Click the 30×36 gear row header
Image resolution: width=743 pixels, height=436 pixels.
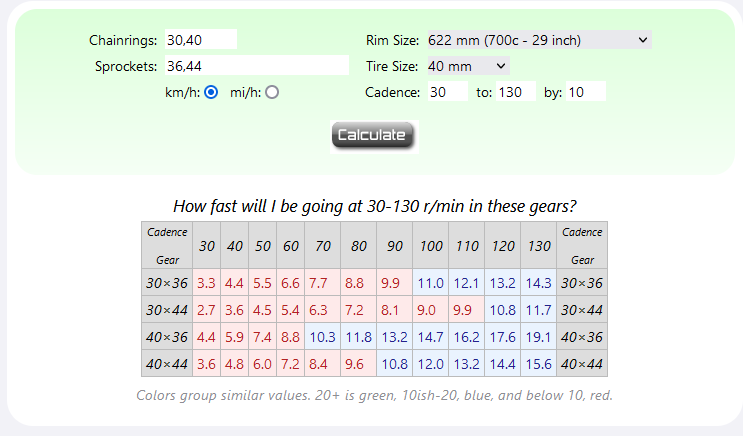point(167,283)
